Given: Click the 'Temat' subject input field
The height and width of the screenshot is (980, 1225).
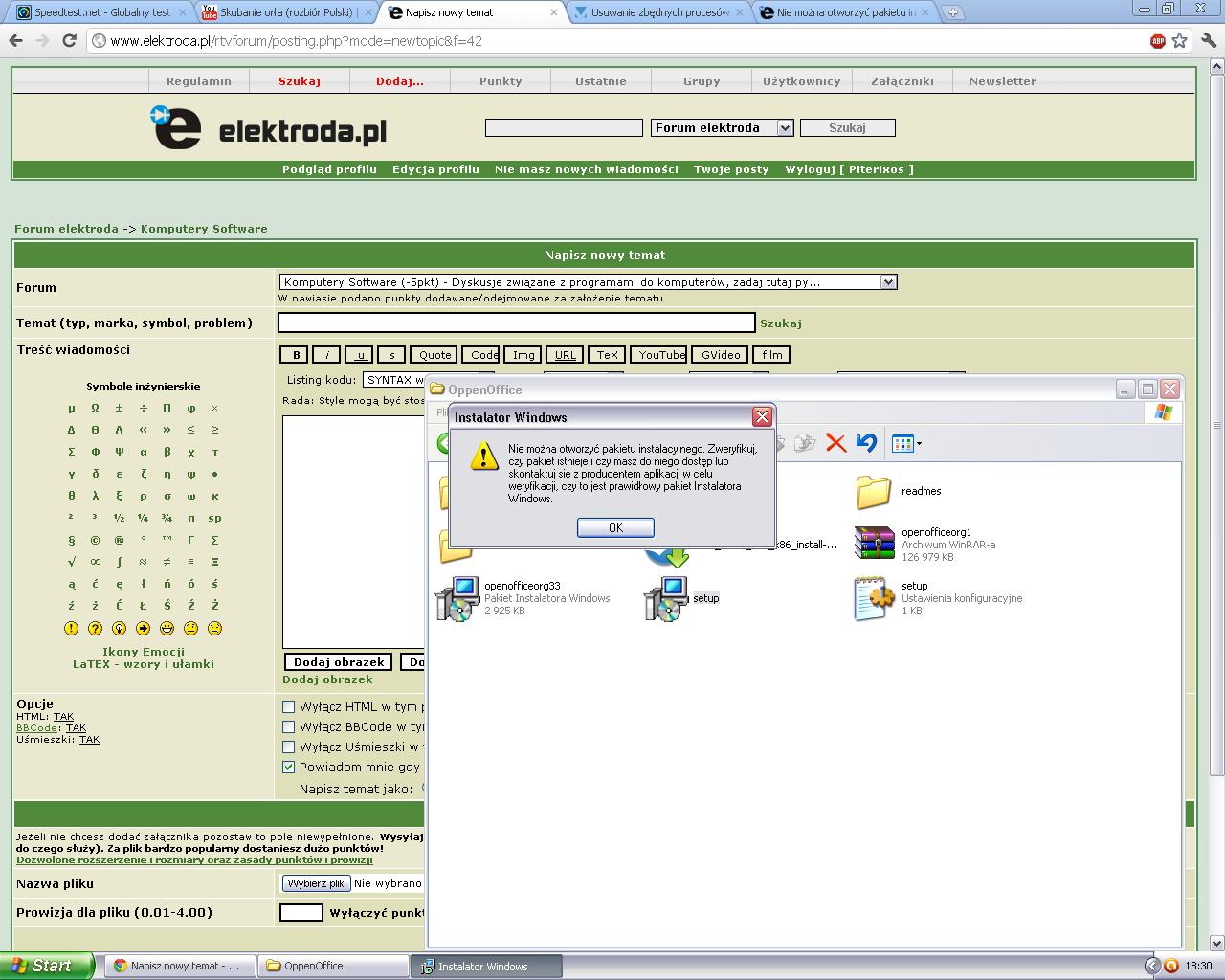Looking at the screenshot, I should pyautogui.click(x=517, y=323).
